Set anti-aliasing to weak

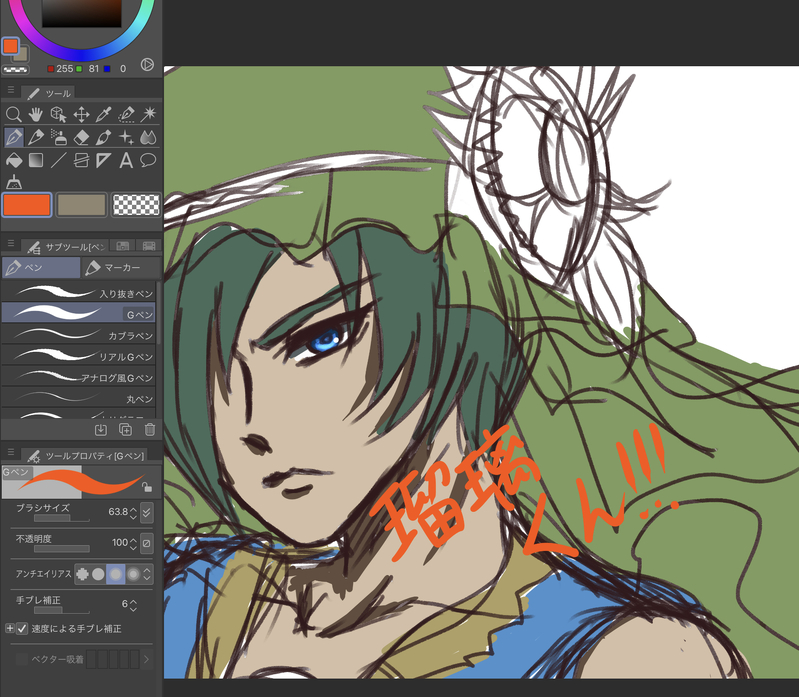click(98, 574)
